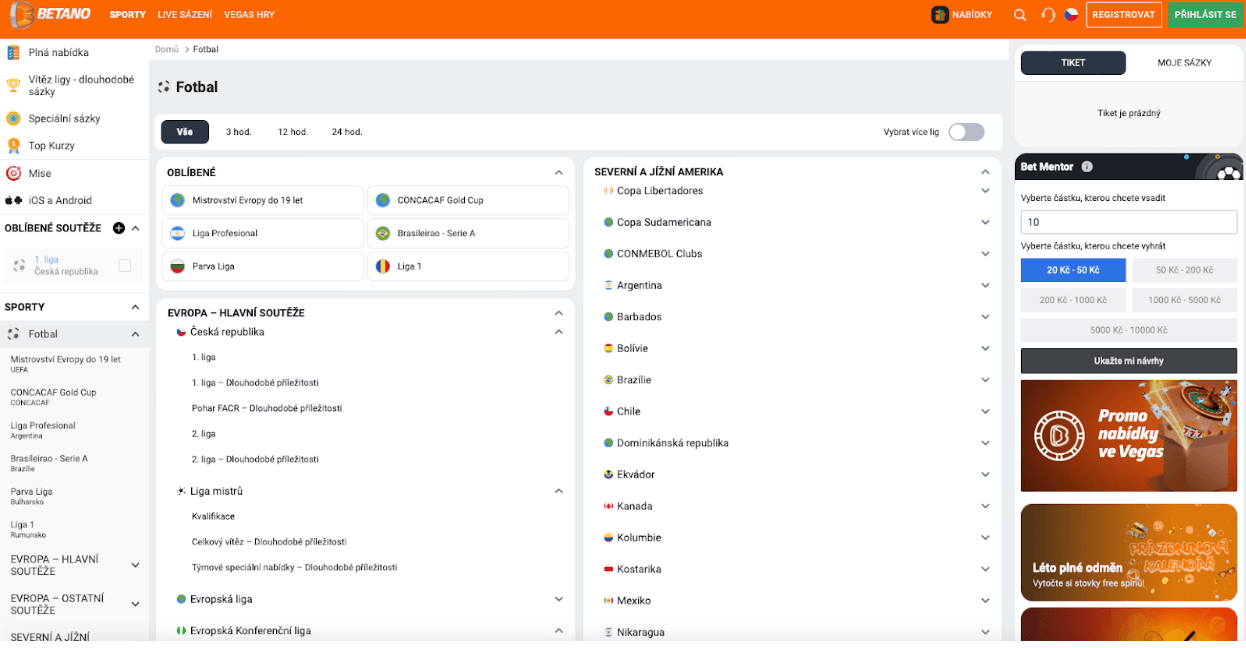
Task: Select the 12 hod. time filter
Action: click(292, 132)
